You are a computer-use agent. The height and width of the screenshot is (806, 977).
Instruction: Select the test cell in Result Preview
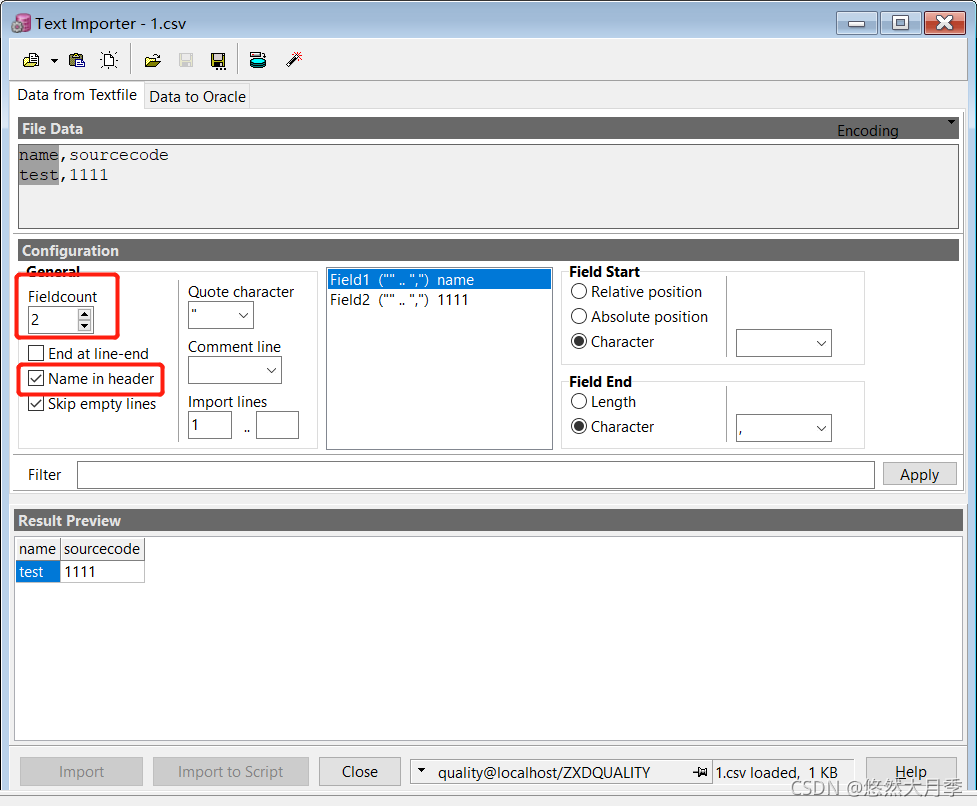(37, 572)
